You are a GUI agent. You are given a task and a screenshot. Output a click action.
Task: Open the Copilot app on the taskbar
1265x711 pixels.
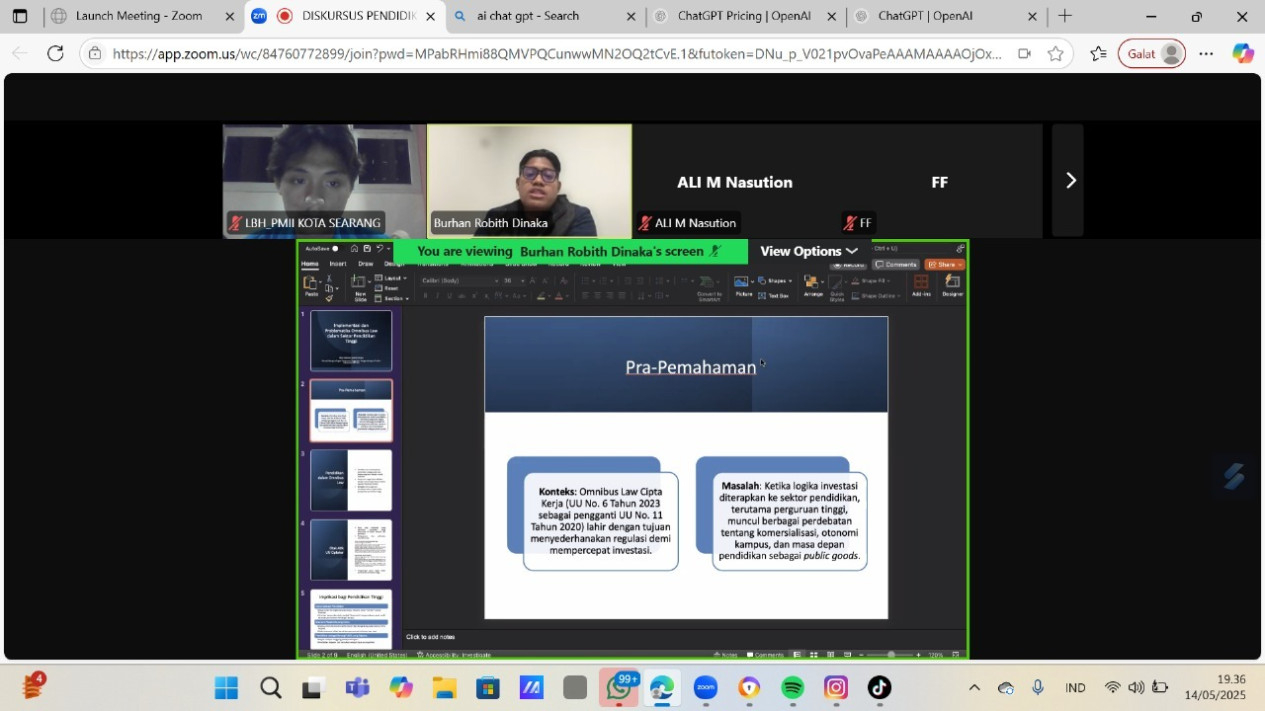(x=401, y=688)
